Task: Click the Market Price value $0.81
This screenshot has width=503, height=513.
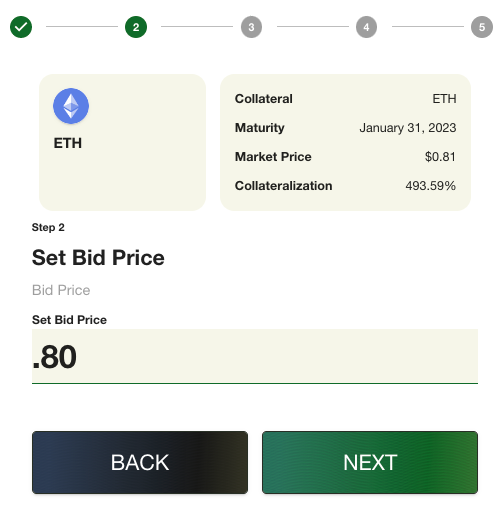Action: point(440,157)
